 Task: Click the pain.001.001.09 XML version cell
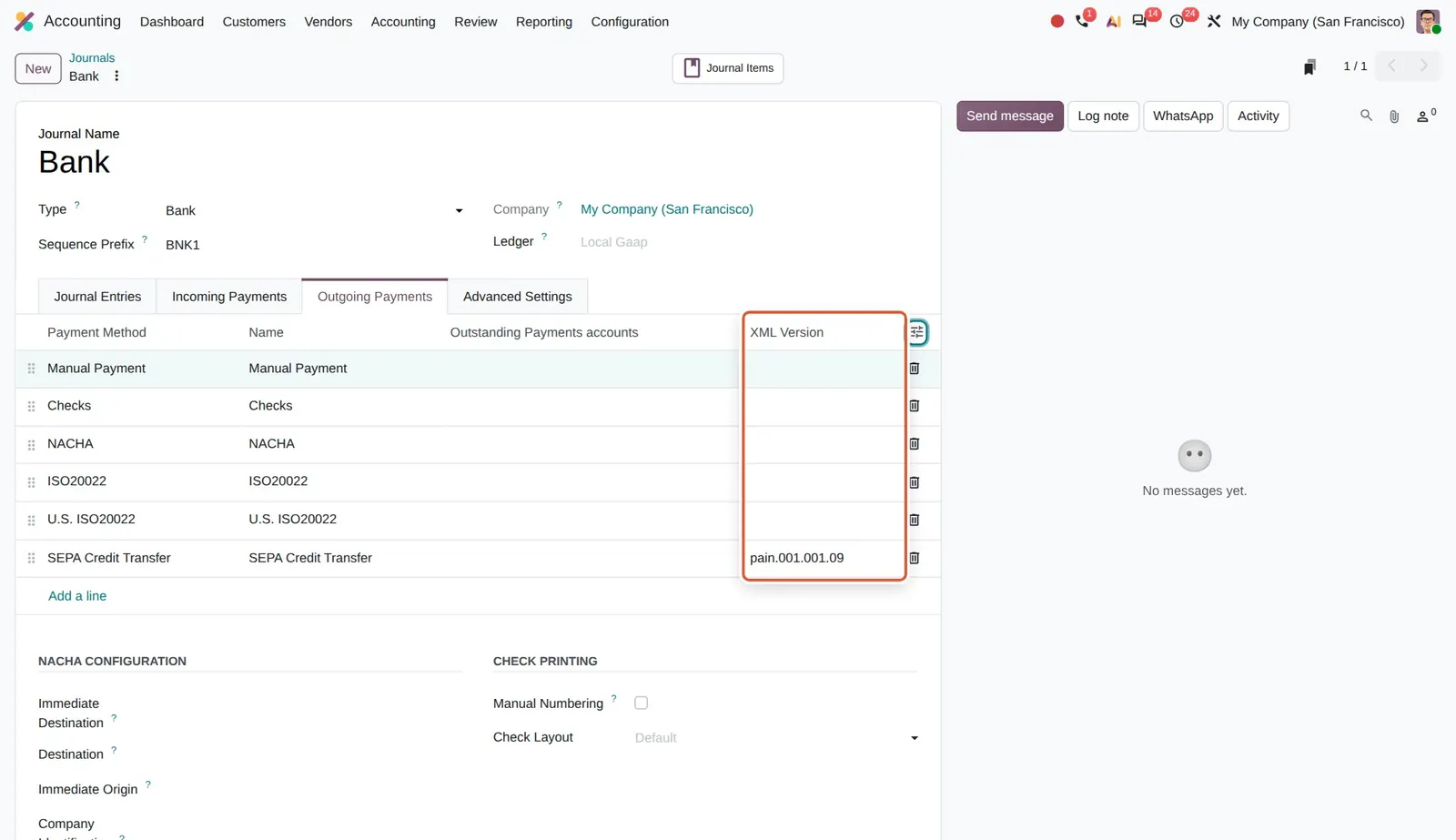click(824, 558)
